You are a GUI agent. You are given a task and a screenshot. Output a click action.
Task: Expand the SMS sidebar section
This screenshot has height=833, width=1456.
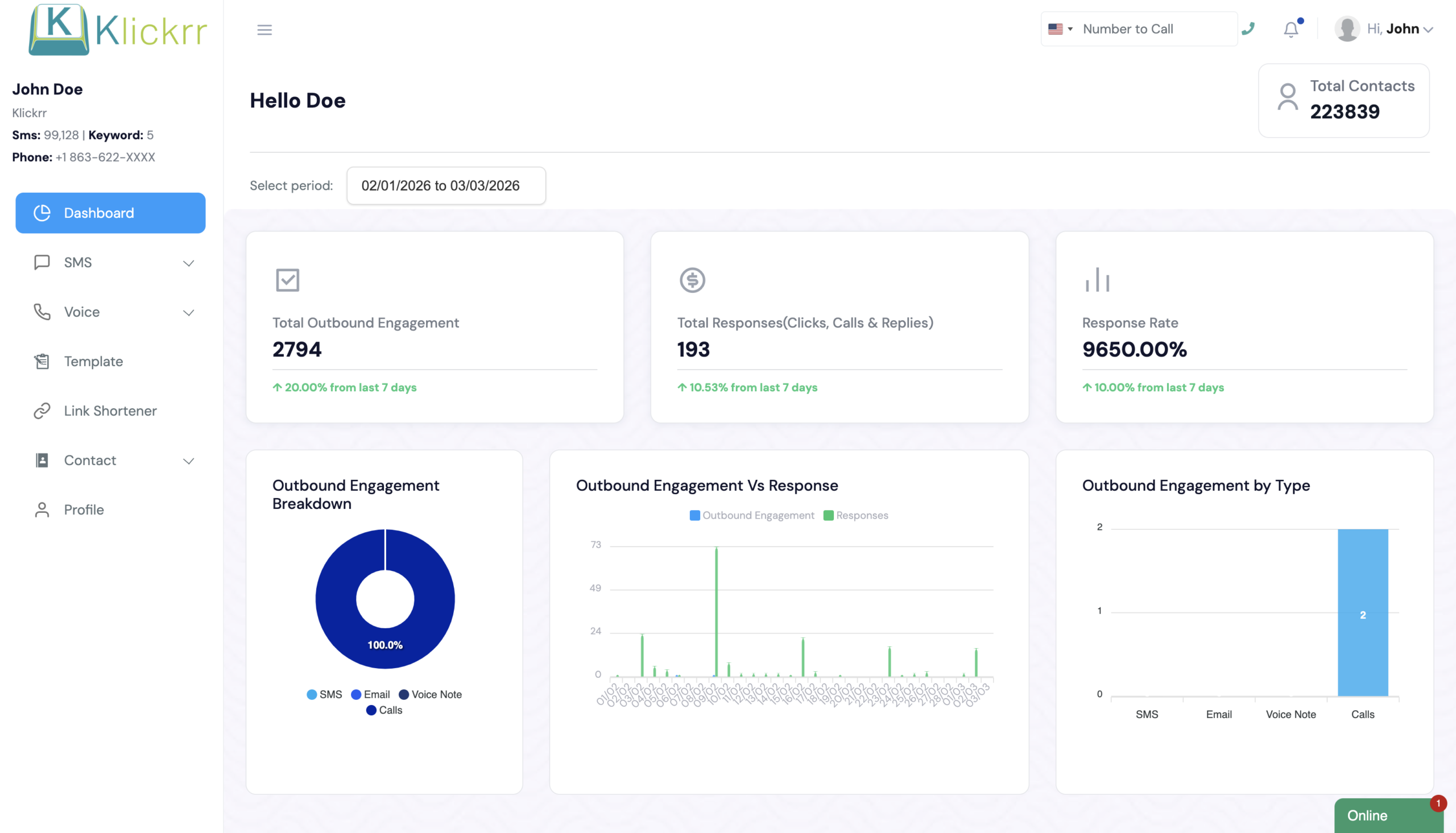click(189, 263)
